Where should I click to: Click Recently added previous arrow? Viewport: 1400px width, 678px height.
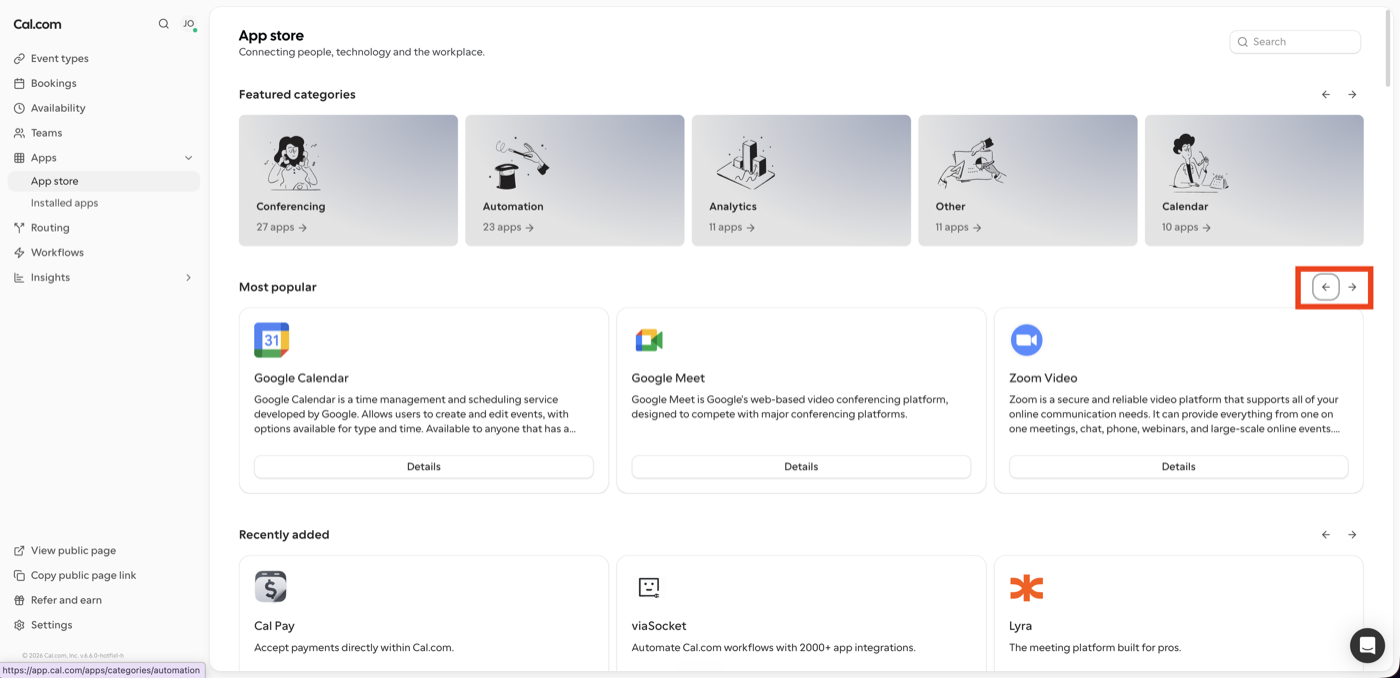click(x=1326, y=535)
